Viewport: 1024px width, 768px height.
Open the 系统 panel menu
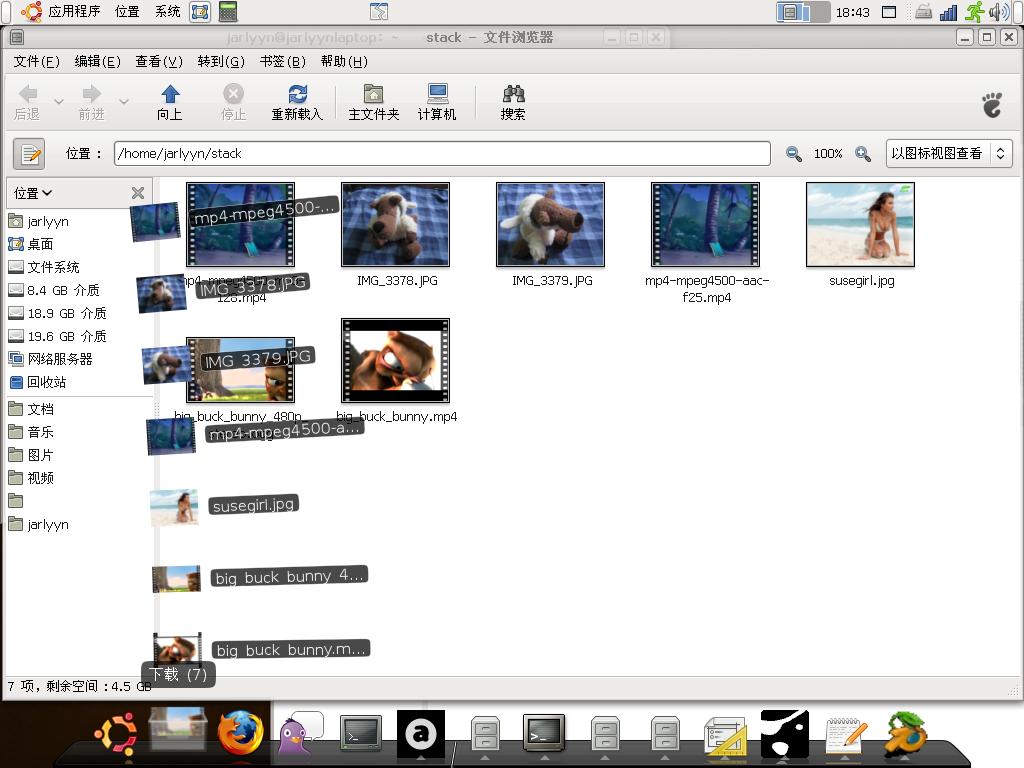click(168, 12)
